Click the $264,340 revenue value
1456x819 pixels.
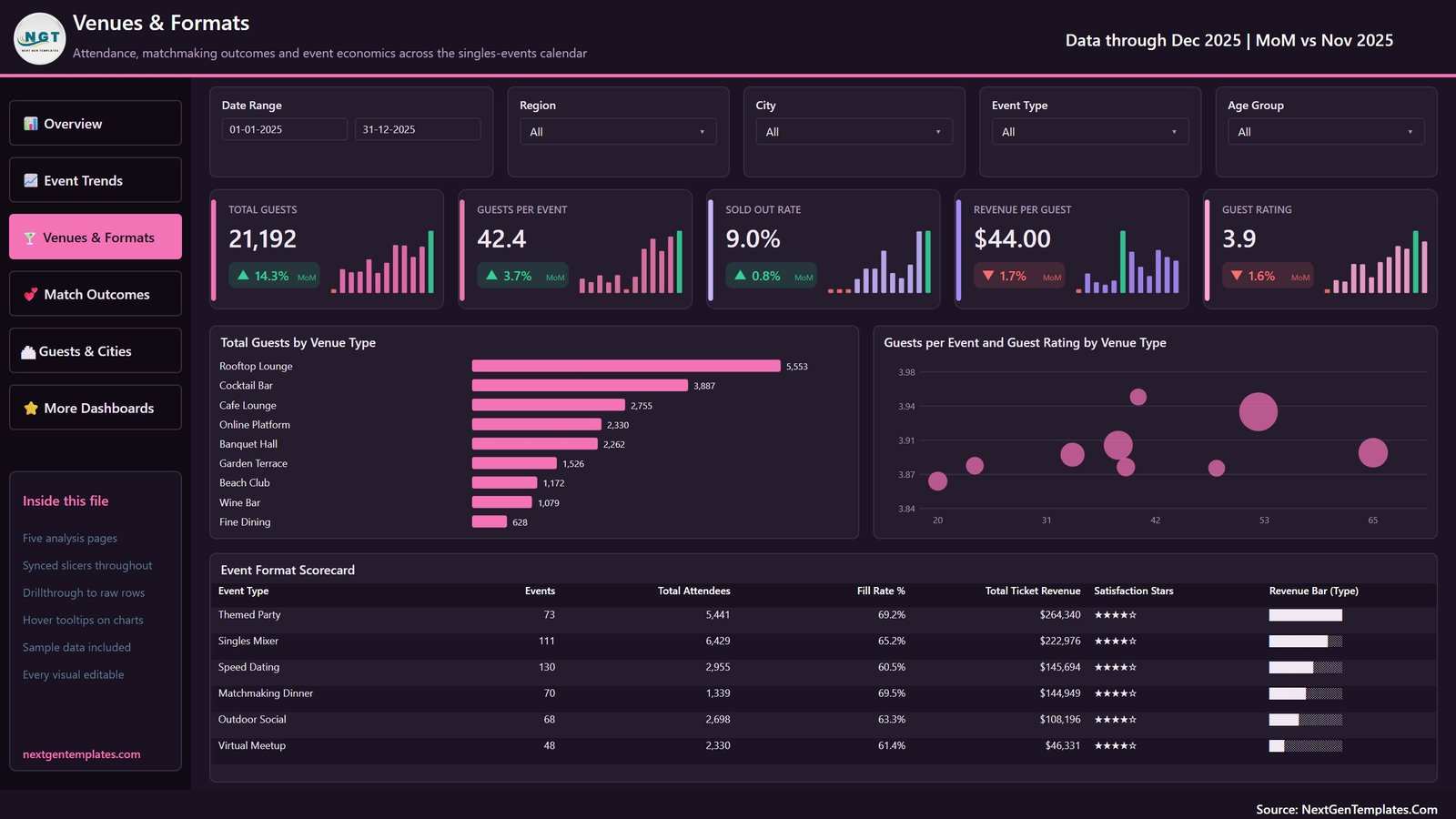1060,615
